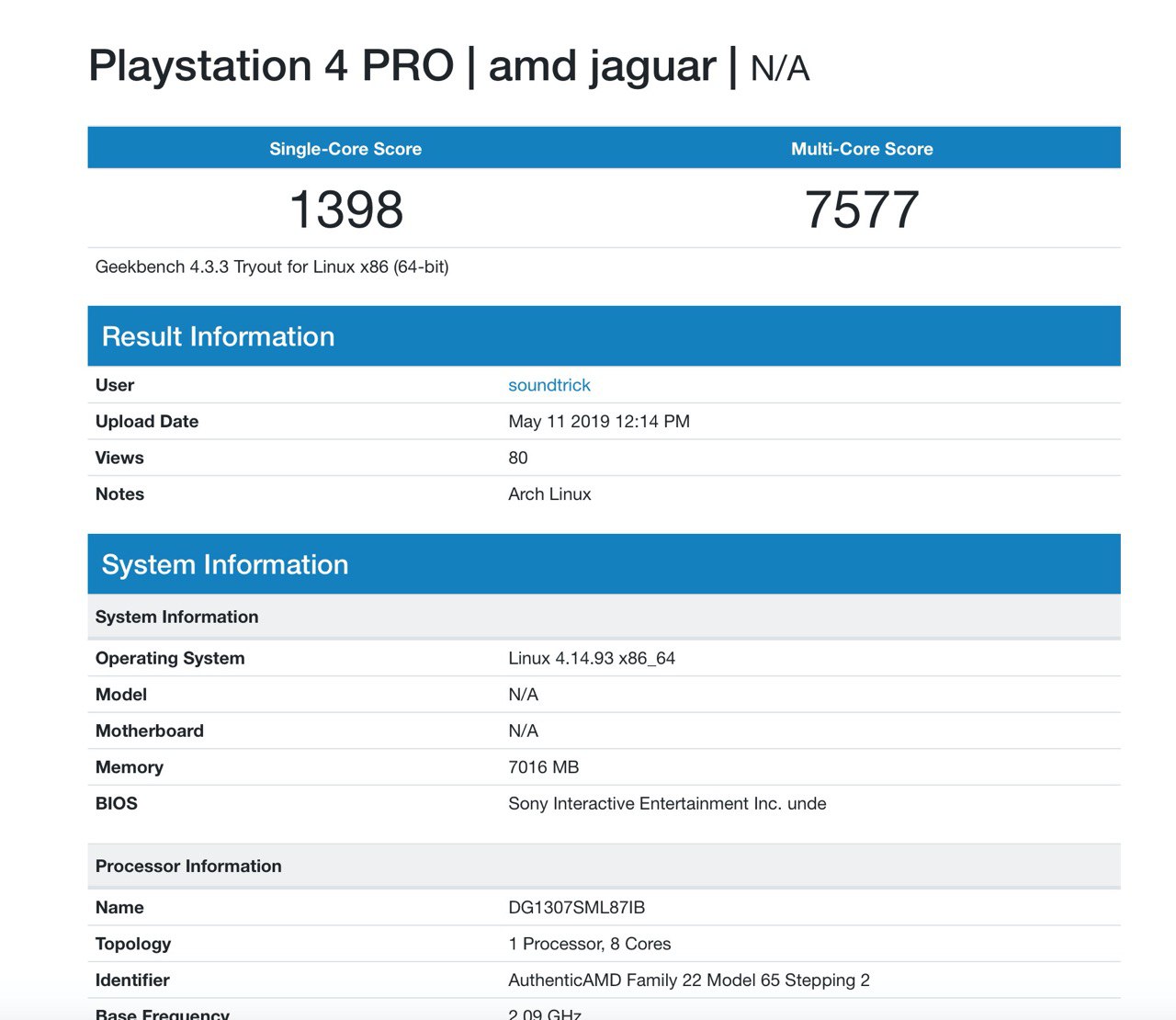This screenshot has width=1176, height=1020.
Task: Select 'Linux 4.14.93 x86_64' operating system value
Action: [592, 658]
